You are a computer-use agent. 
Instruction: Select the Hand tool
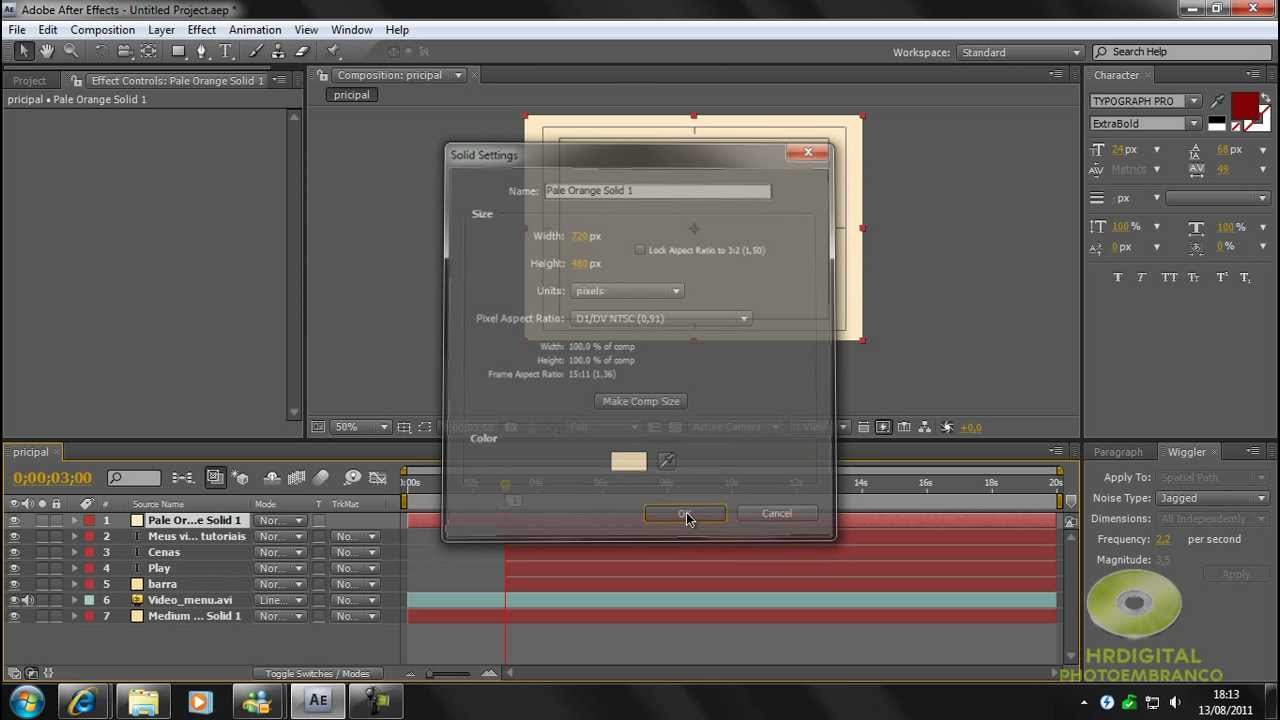point(47,52)
